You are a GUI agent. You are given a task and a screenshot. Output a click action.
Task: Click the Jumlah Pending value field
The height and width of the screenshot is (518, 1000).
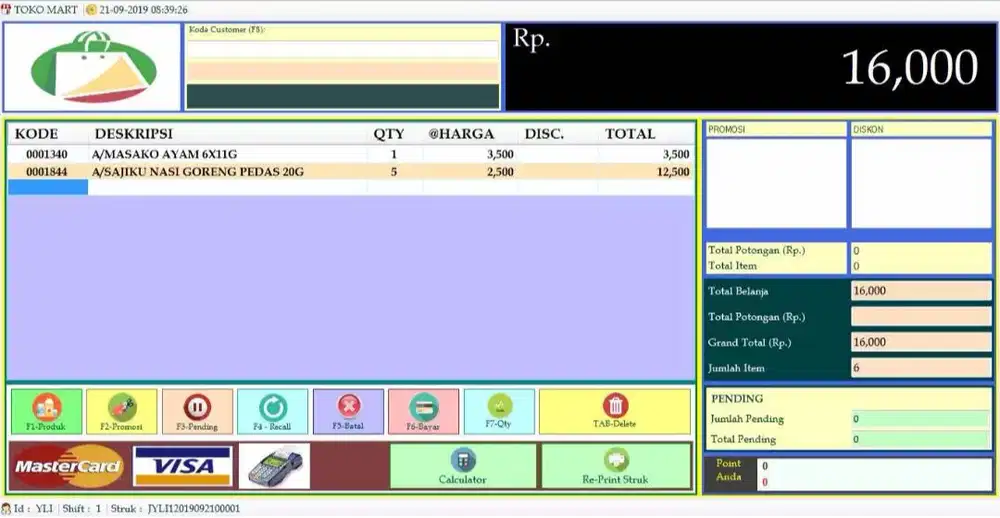[921, 419]
